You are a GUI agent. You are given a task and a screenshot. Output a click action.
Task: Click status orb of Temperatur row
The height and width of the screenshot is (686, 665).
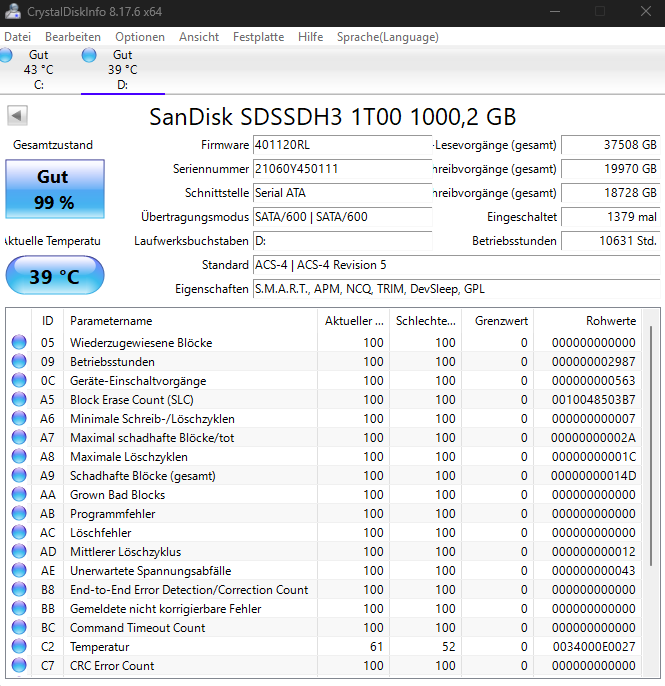tap(19, 647)
